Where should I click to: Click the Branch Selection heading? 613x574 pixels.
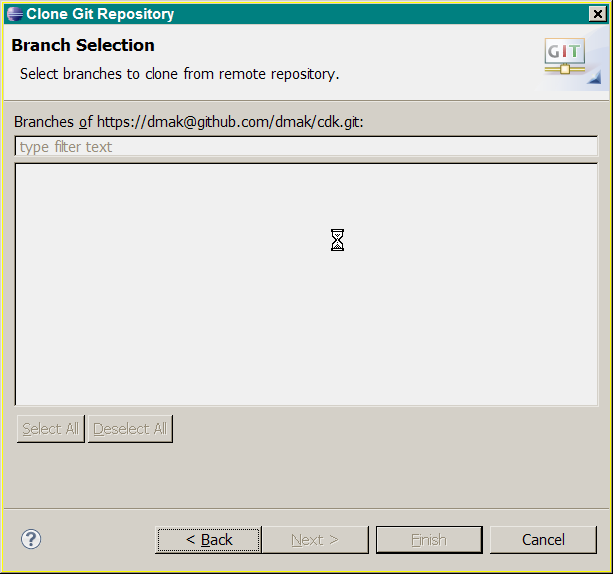click(83, 45)
